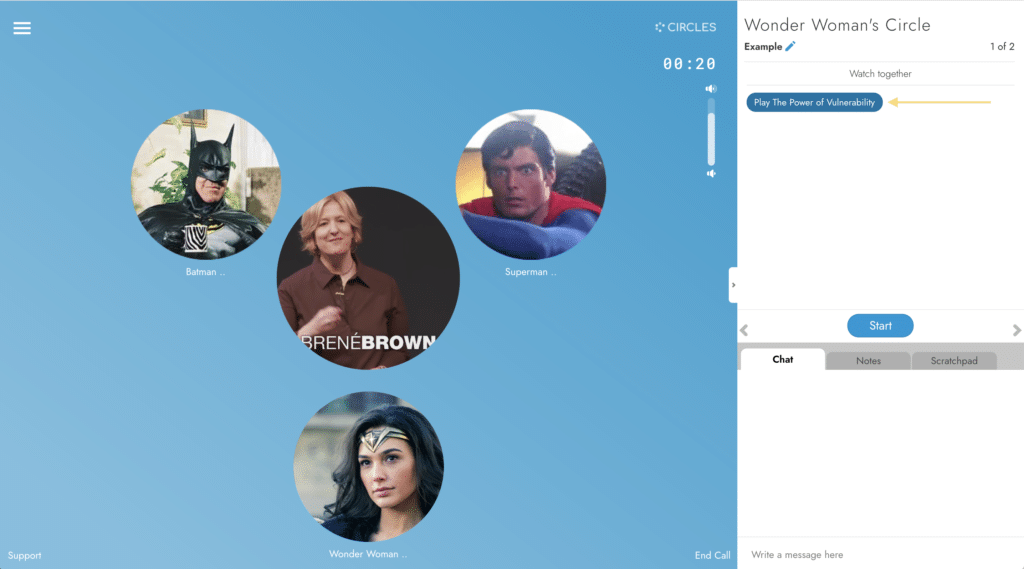Click the Wonder Woman's Circle heading
The image size is (1024, 569).
837,25
